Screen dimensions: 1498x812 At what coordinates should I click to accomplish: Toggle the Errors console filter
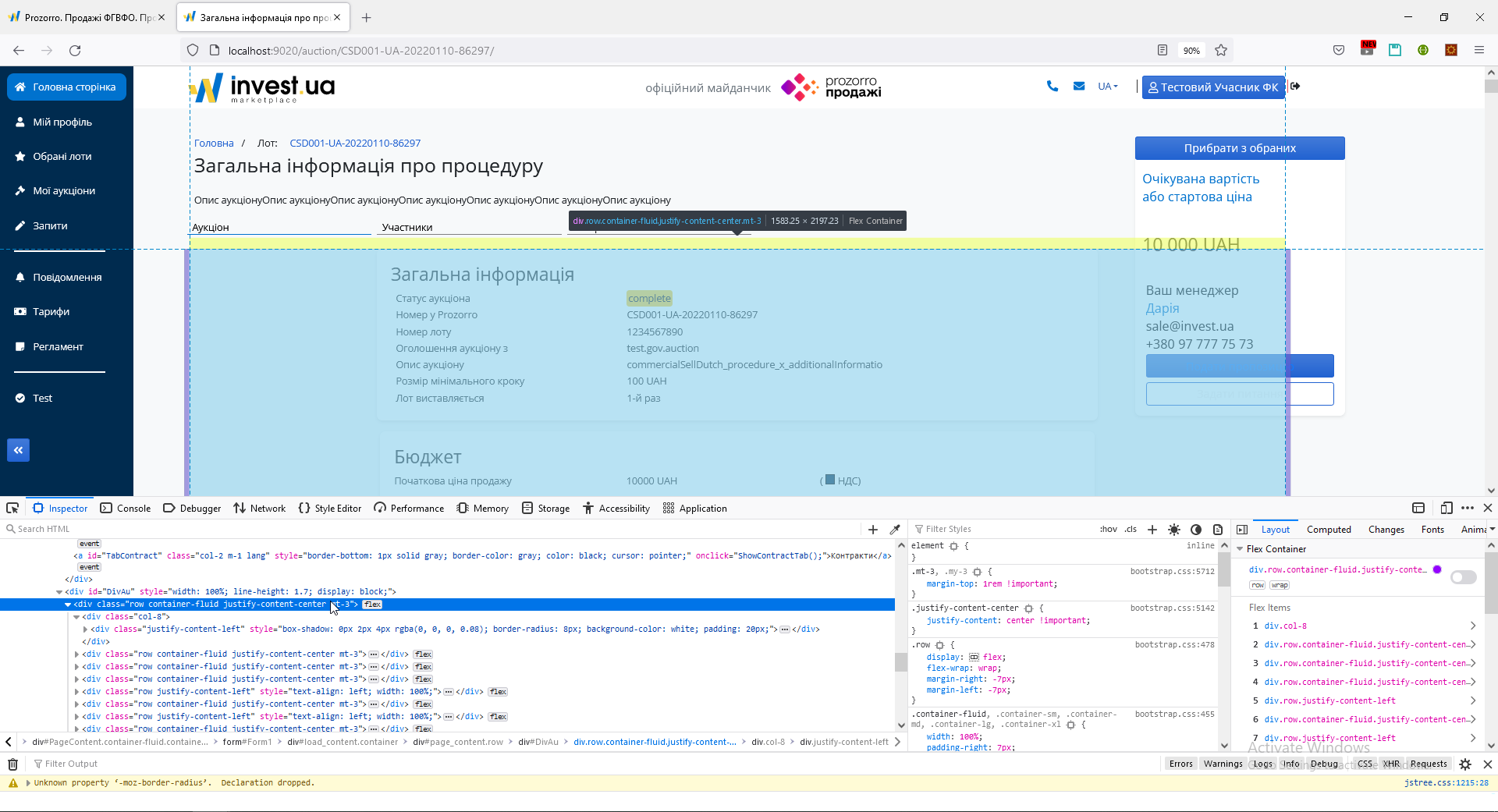point(1180,764)
